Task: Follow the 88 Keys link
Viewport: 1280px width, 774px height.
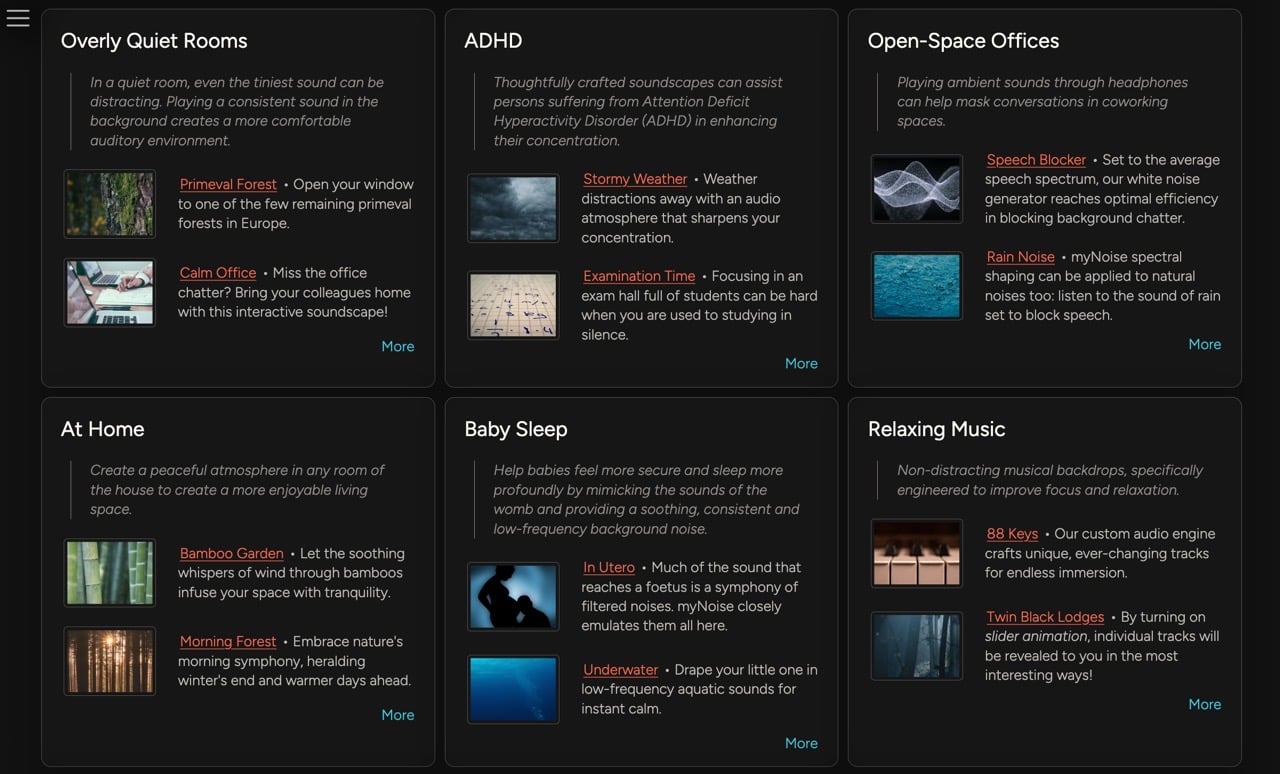Action: coord(1012,534)
